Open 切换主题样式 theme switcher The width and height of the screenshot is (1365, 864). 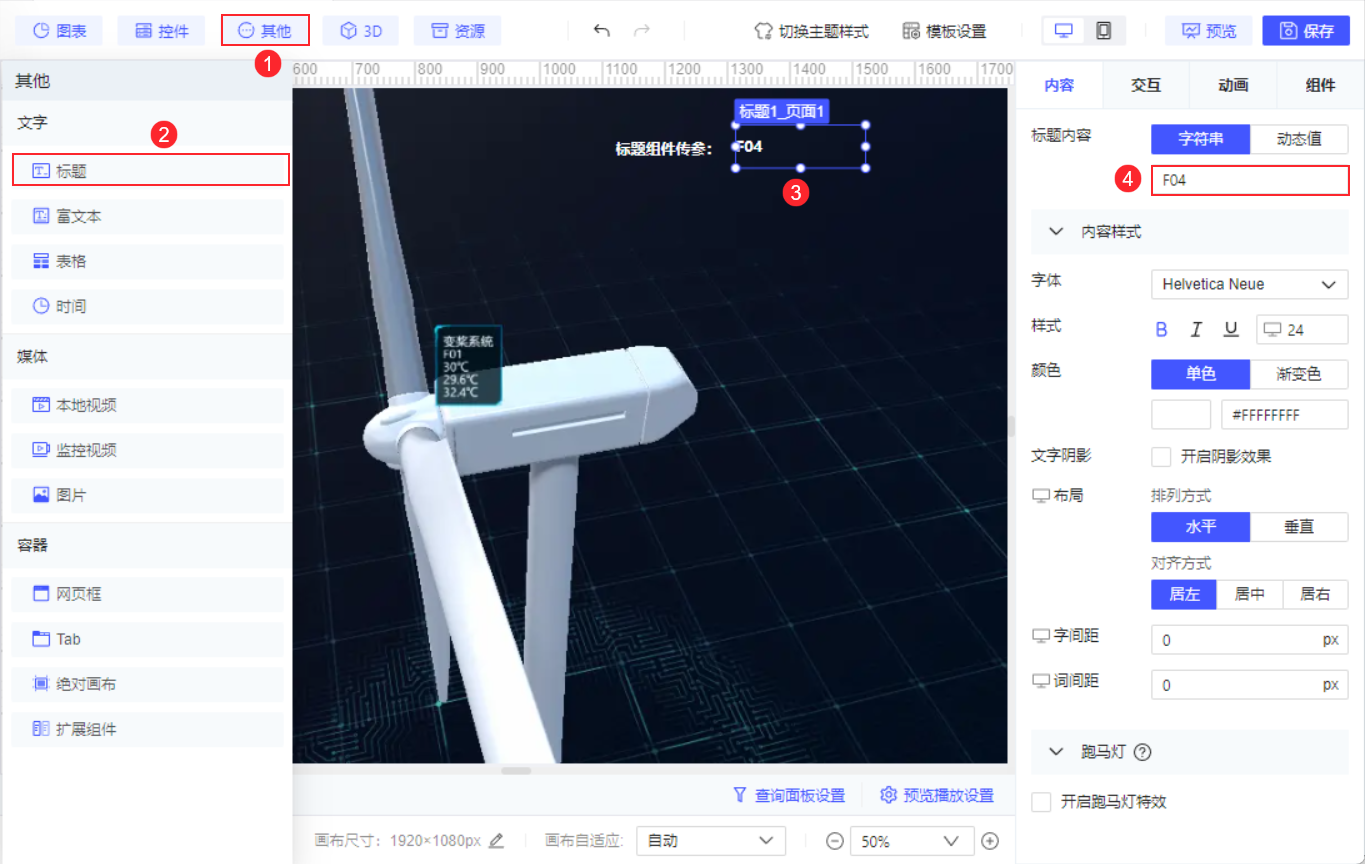pos(811,31)
